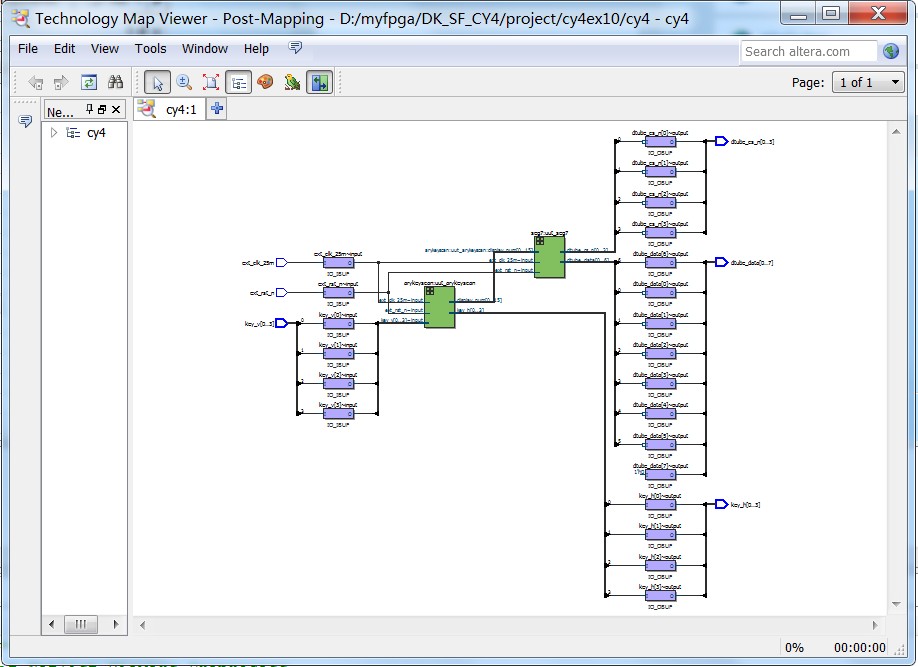Add new tab with plus button

coord(217,109)
